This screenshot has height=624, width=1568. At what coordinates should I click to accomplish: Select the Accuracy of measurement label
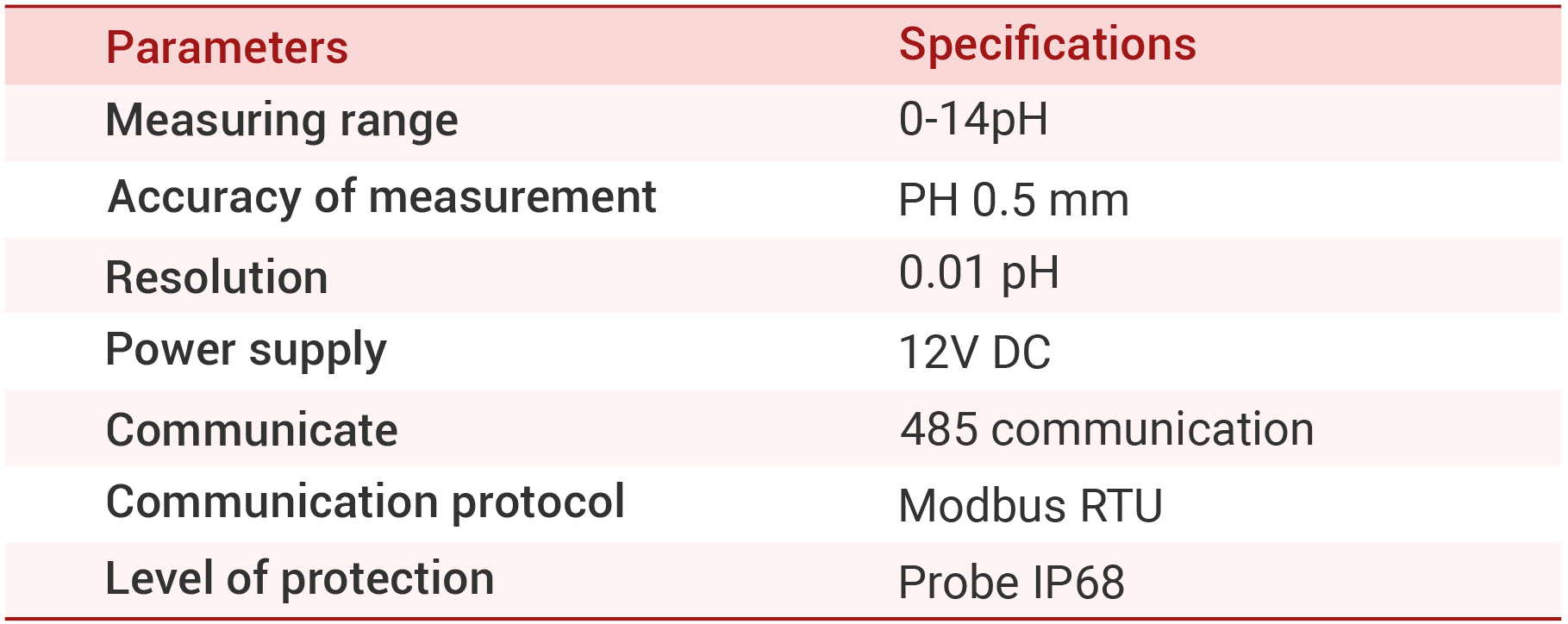click(x=382, y=197)
